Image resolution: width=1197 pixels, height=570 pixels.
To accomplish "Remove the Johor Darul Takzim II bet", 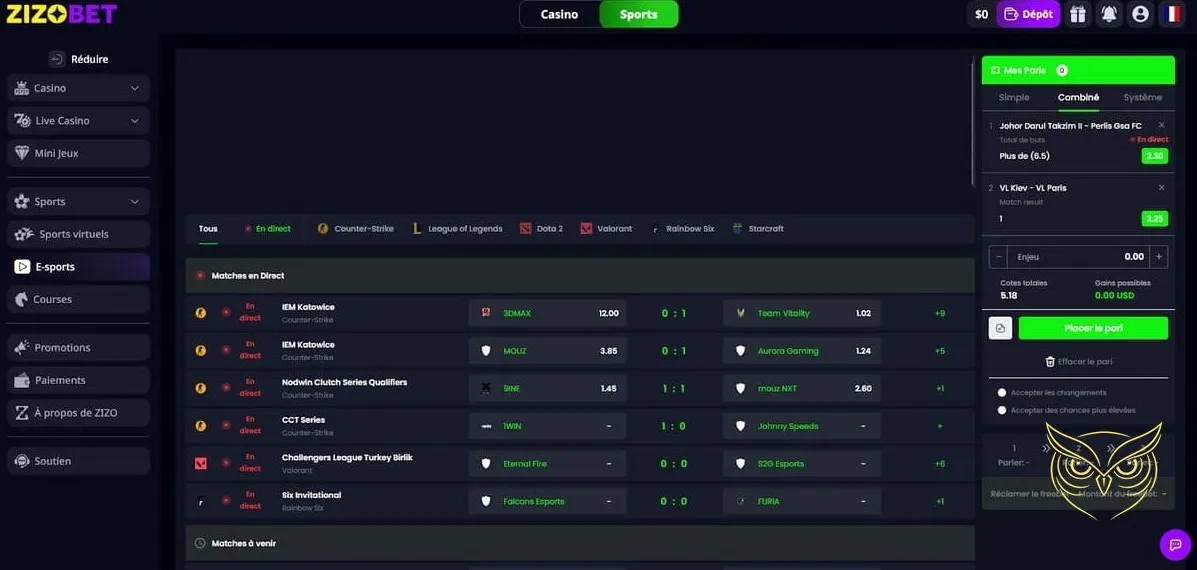I will click(x=1161, y=125).
